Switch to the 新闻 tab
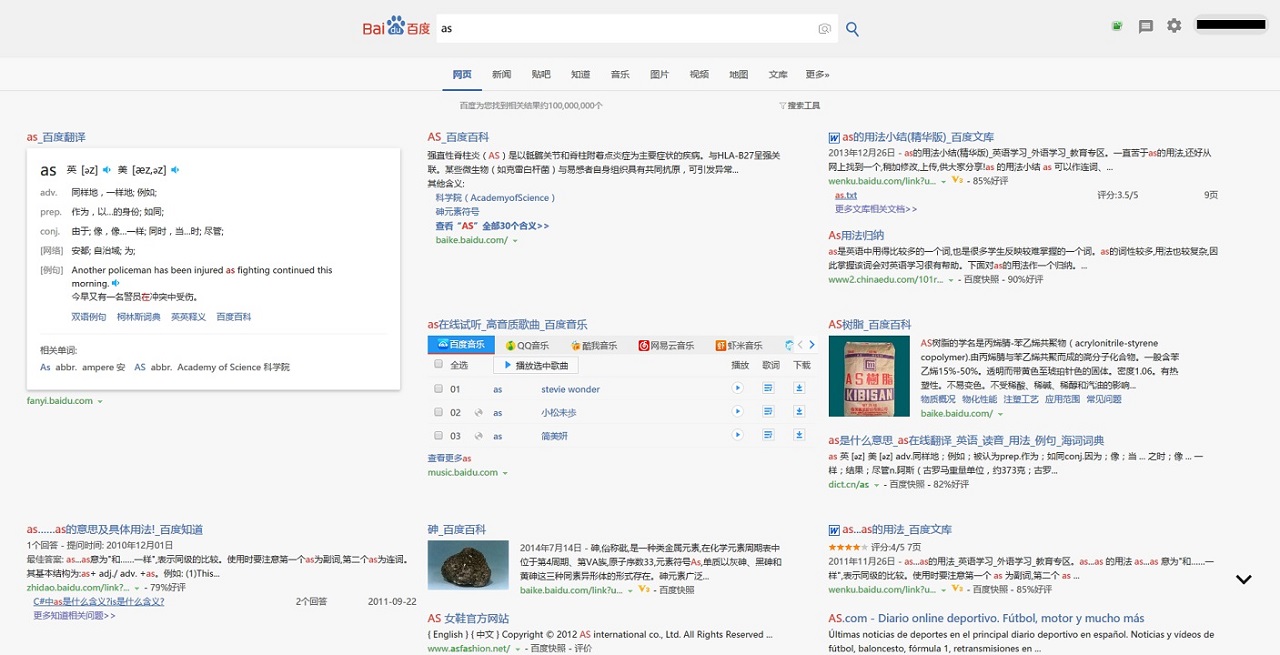 pos(501,75)
